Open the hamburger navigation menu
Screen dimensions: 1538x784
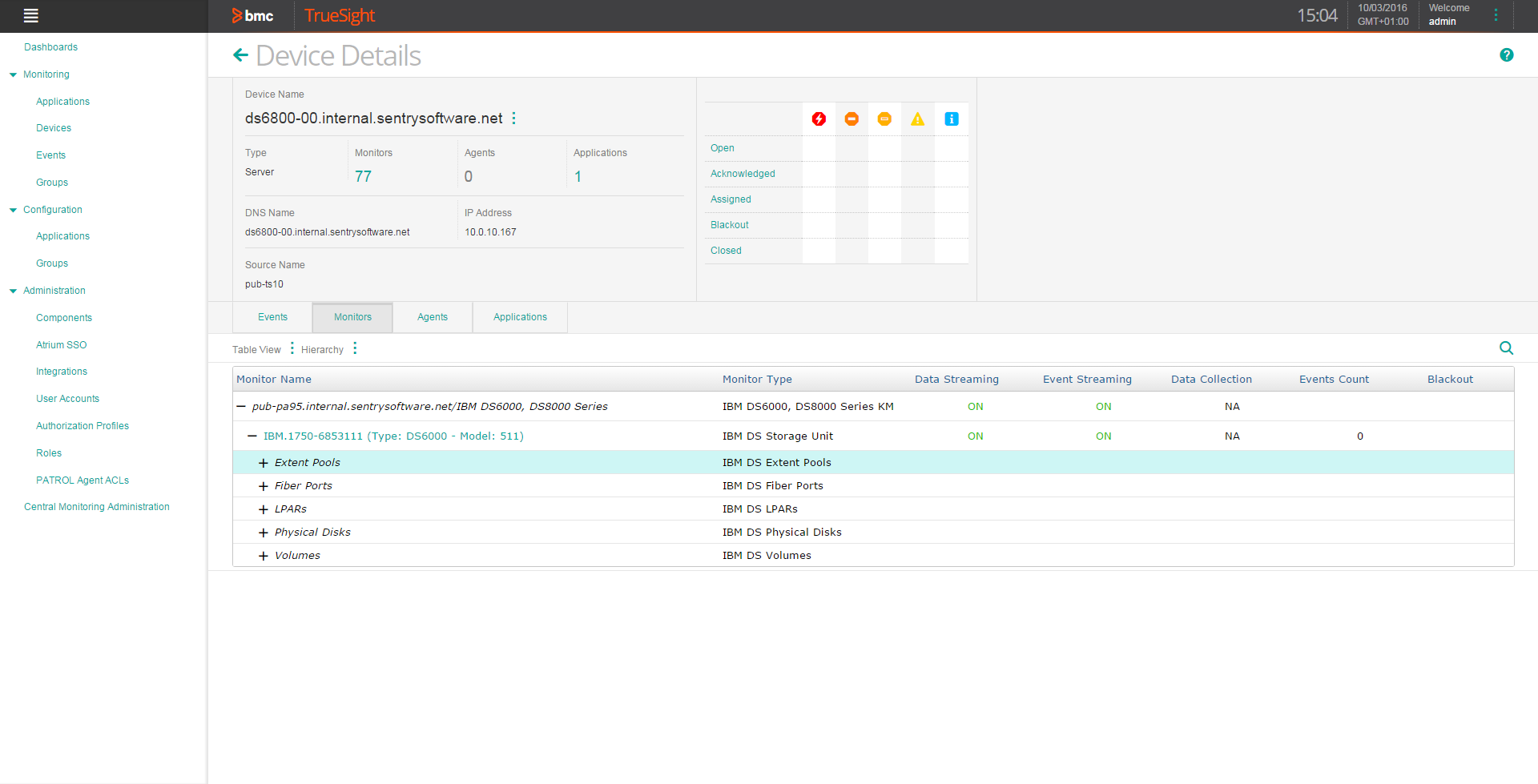31,15
